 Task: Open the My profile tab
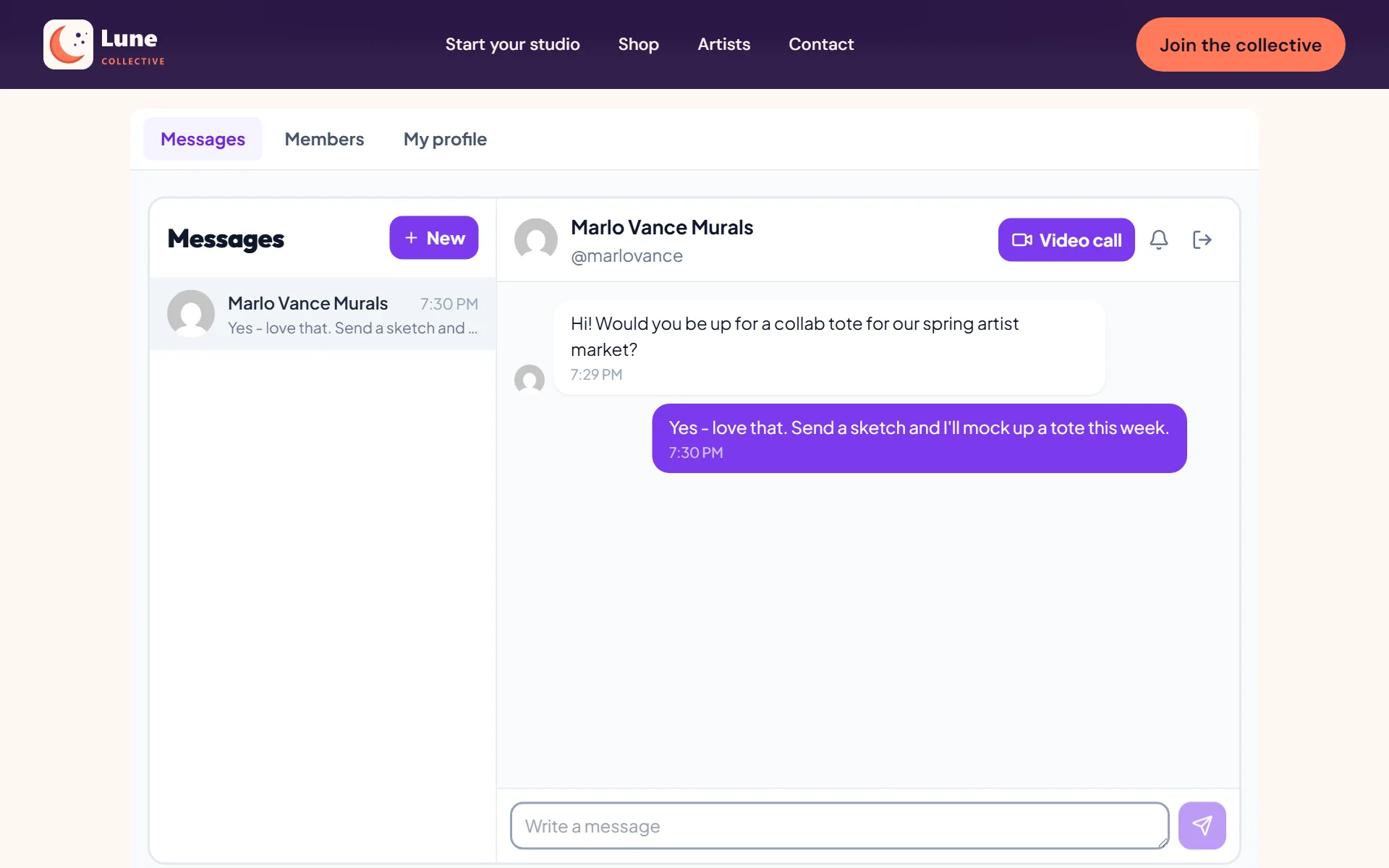click(445, 139)
